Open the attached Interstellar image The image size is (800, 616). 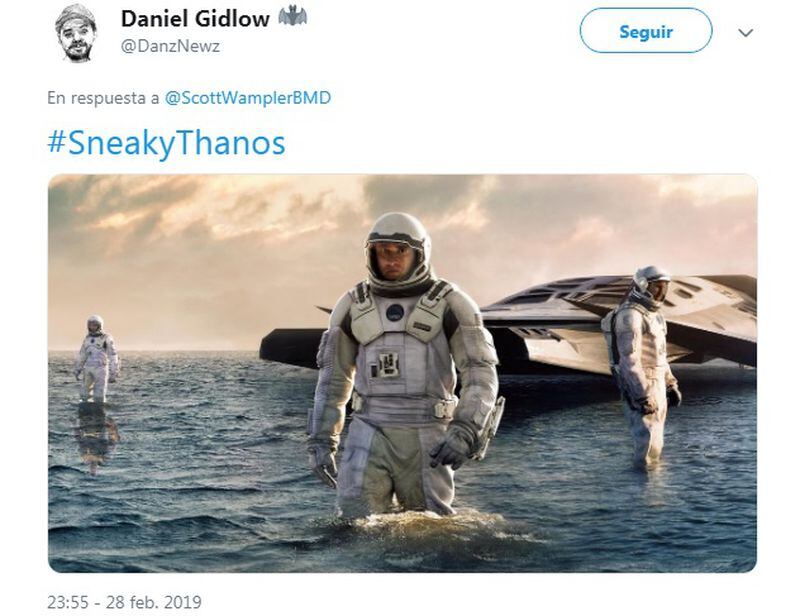(403, 373)
